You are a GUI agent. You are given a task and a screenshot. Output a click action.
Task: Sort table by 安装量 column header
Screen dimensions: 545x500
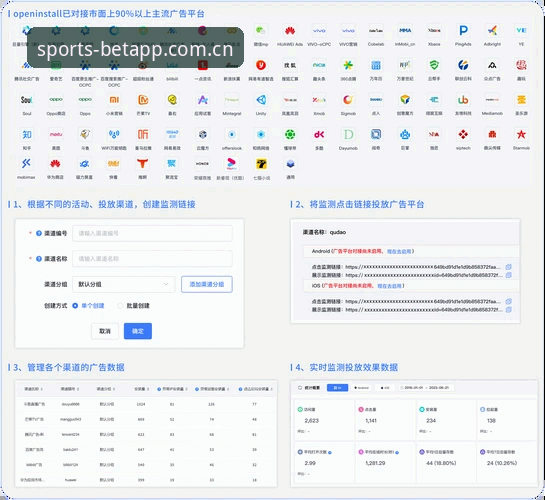pyautogui.click(x=142, y=389)
